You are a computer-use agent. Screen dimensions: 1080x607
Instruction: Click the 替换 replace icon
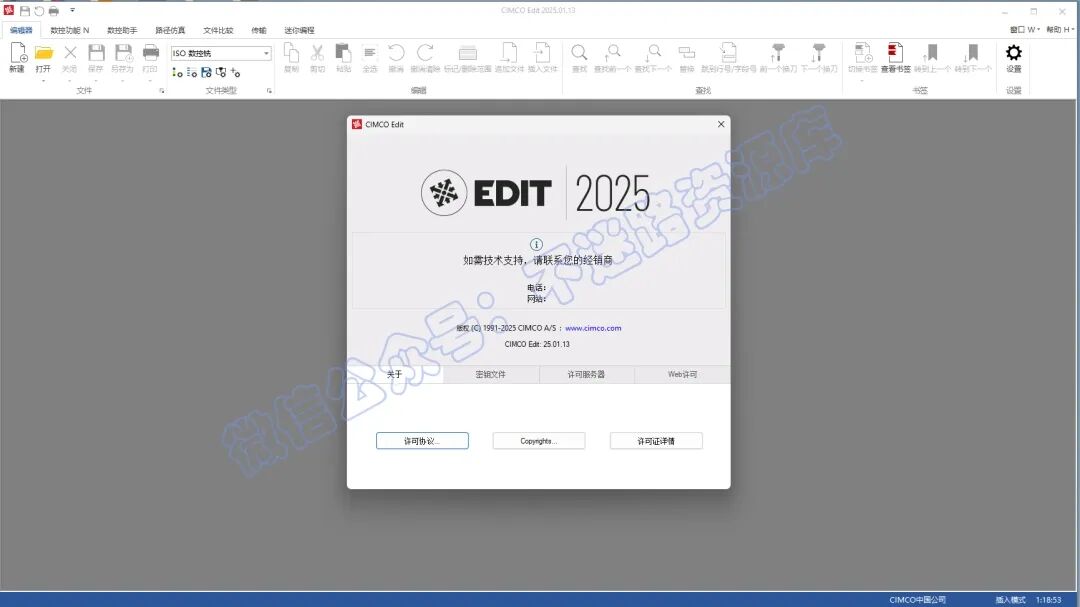click(x=687, y=53)
